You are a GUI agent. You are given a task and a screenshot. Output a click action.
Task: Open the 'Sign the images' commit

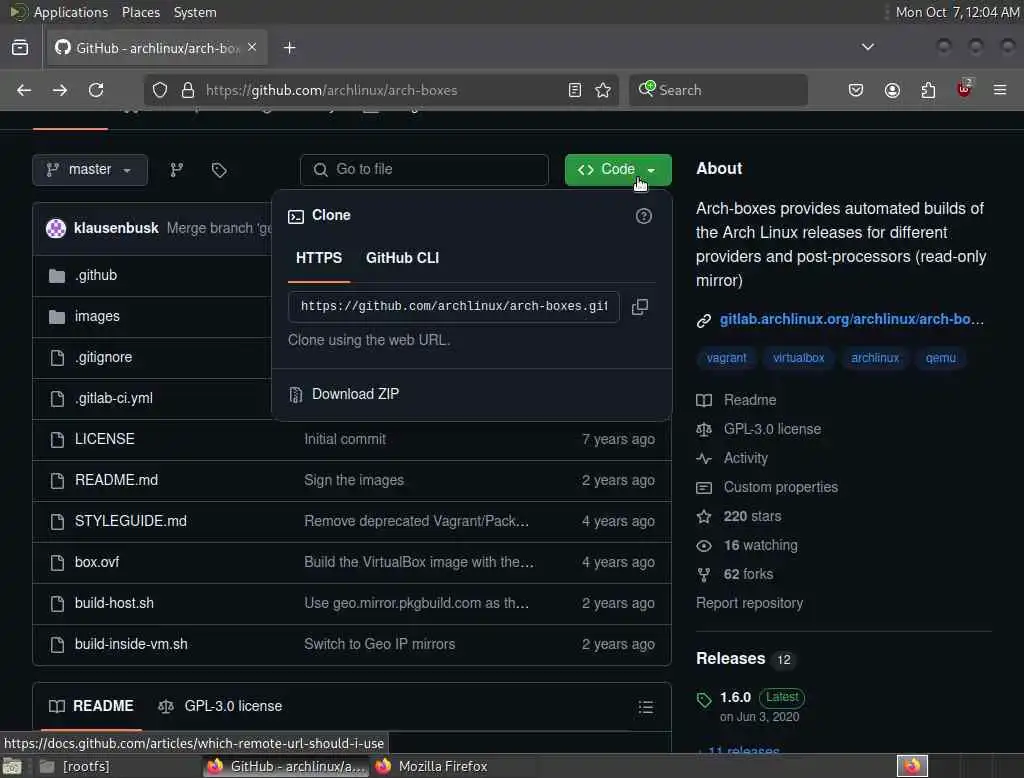[354, 480]
